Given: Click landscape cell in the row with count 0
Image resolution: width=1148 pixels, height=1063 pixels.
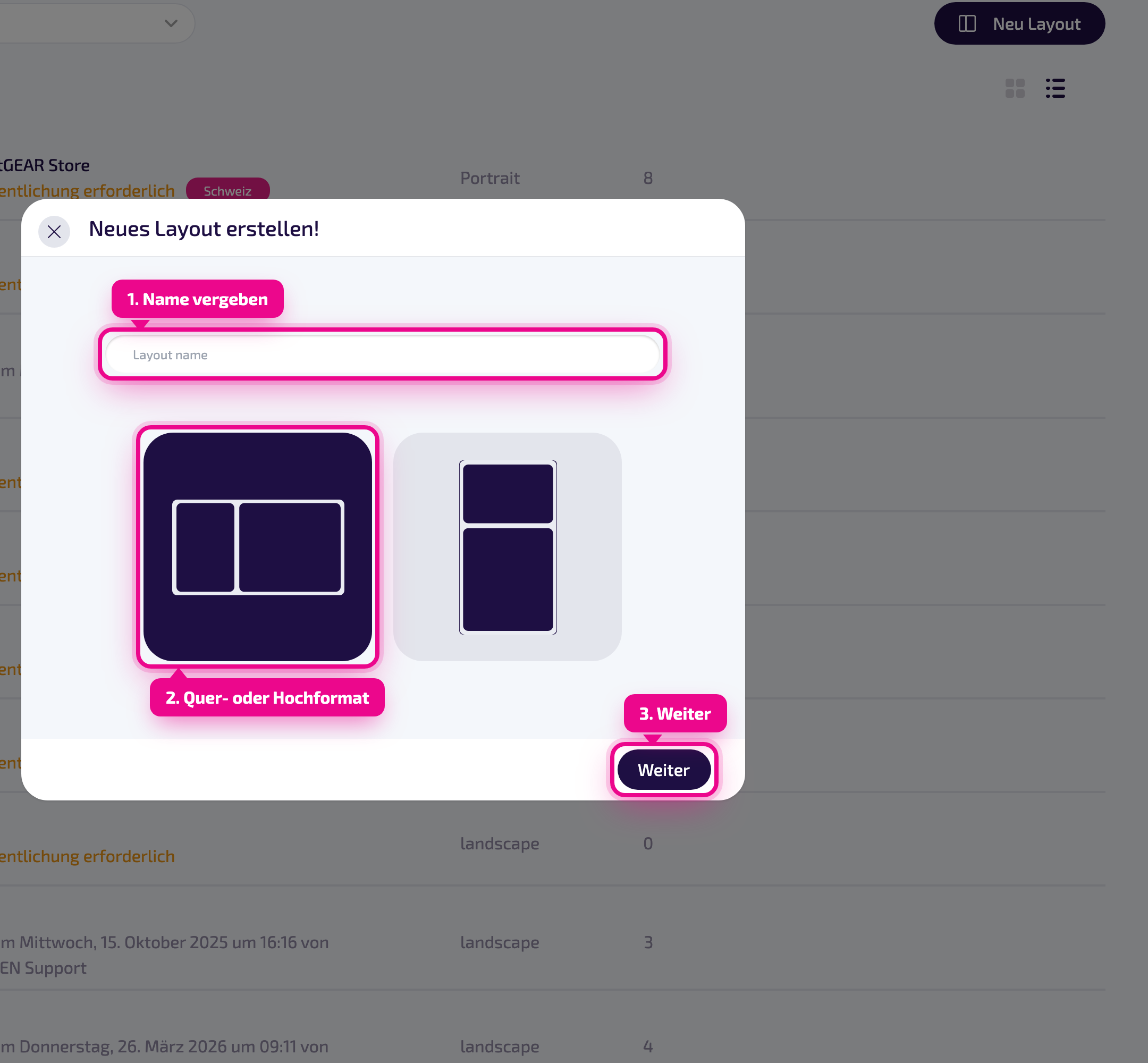Looking at the screenshot, I should pyautogui.click(x=500, y=844).
